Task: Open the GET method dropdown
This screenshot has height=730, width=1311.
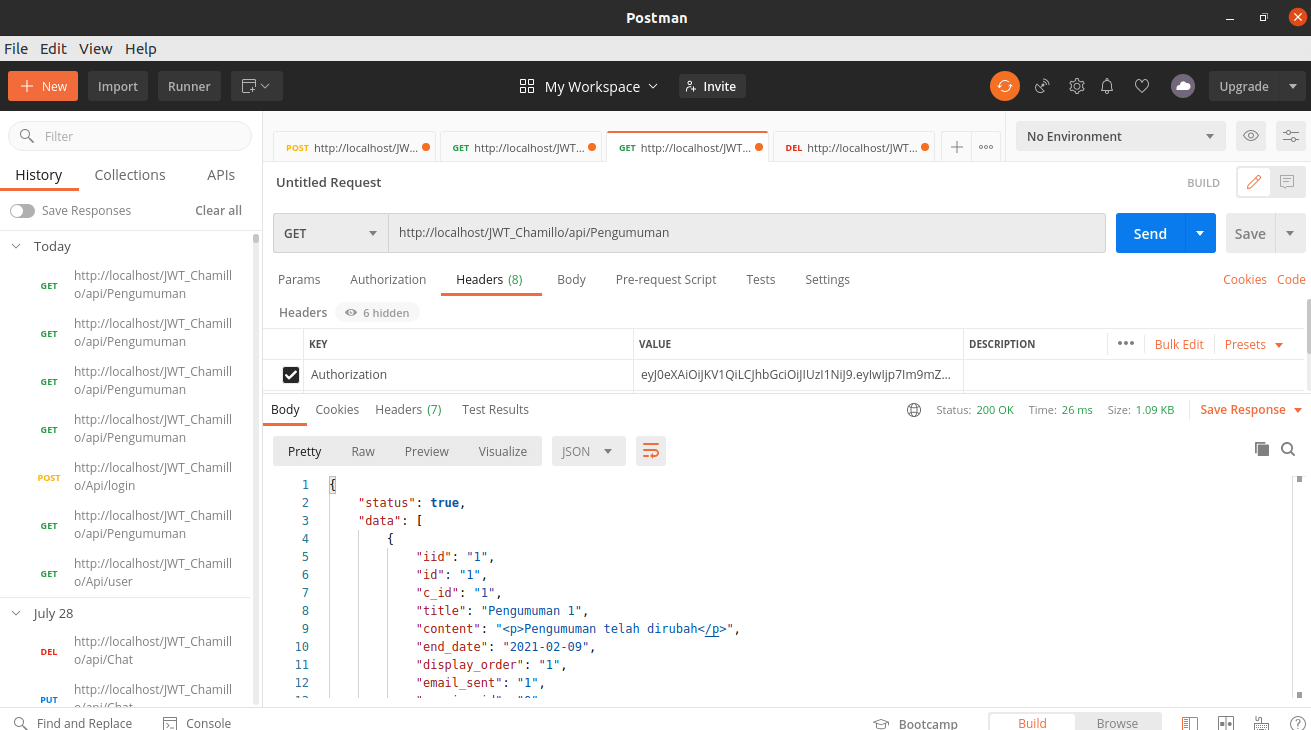Action: 331,233
